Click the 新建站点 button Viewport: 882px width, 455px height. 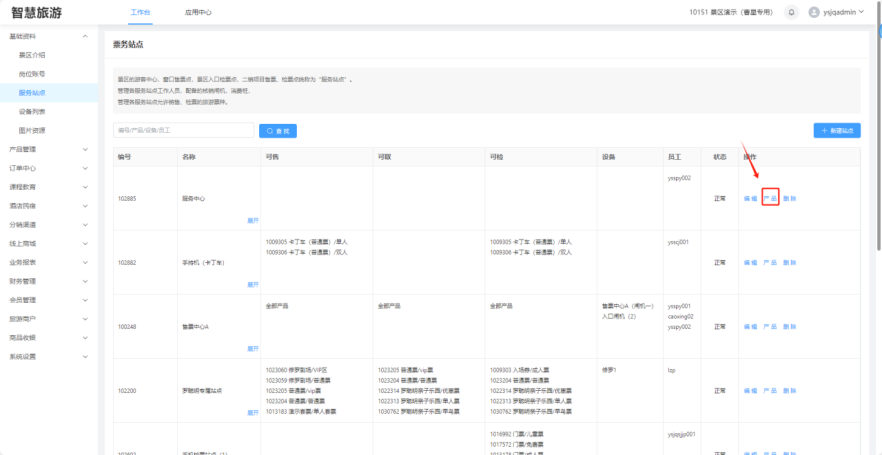[x=836, y=130]
